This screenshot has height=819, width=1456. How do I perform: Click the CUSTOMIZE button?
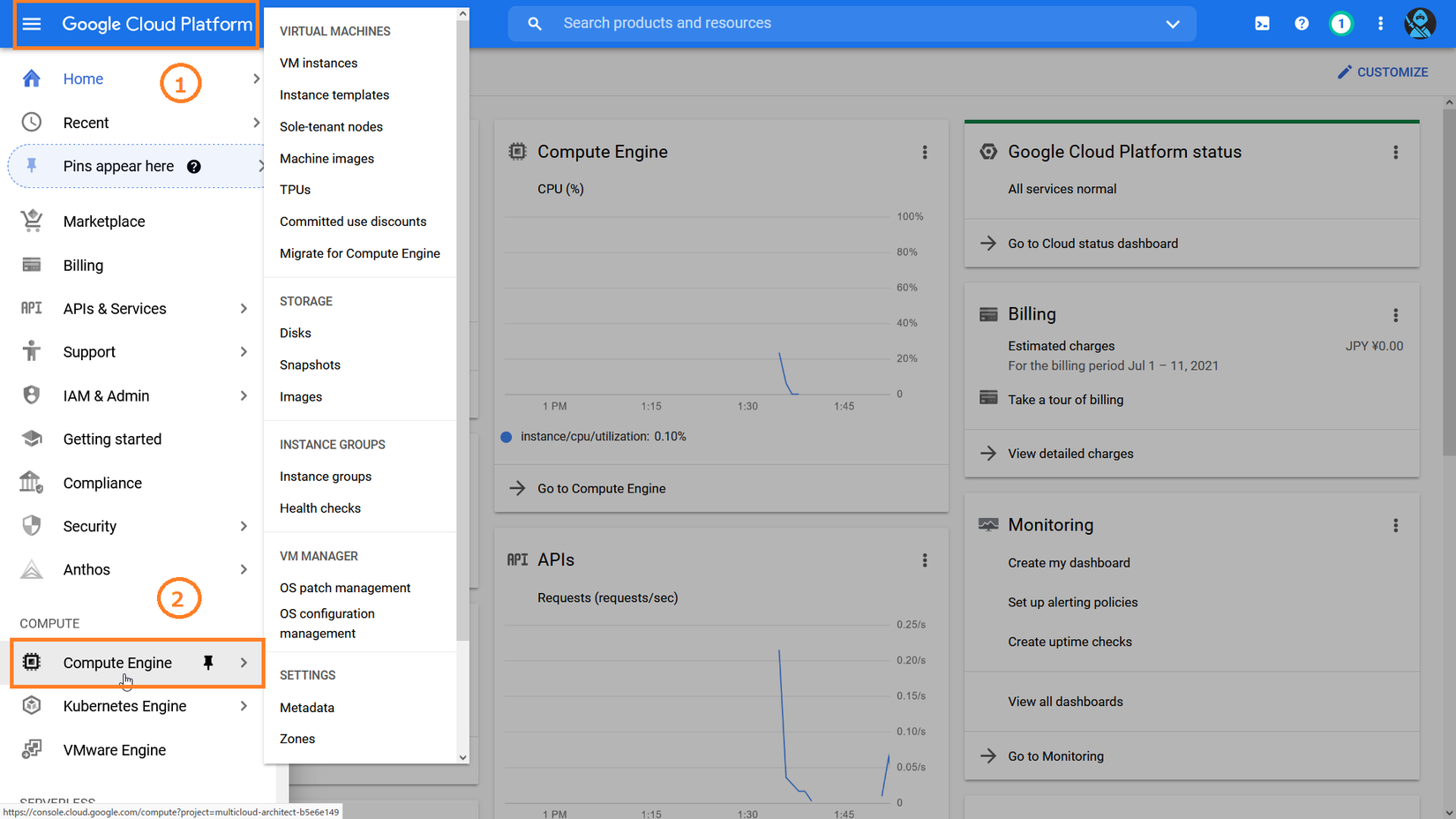coord(1382,72)
